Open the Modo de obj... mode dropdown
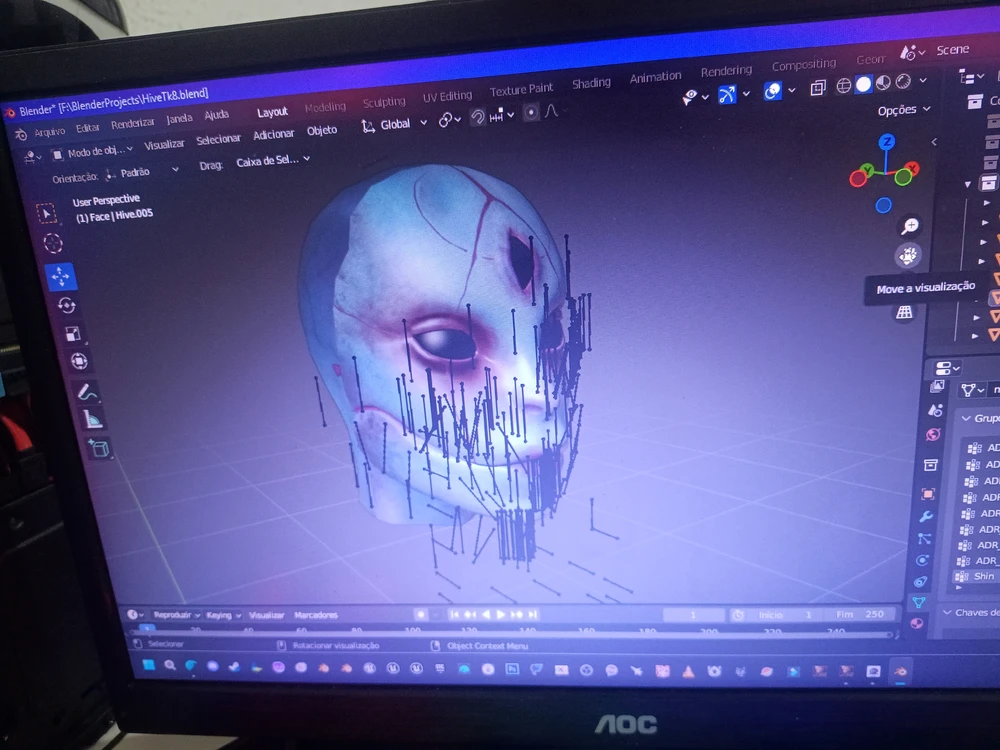This screenshot has width=1000, height=750. click(x=92, y=152)
